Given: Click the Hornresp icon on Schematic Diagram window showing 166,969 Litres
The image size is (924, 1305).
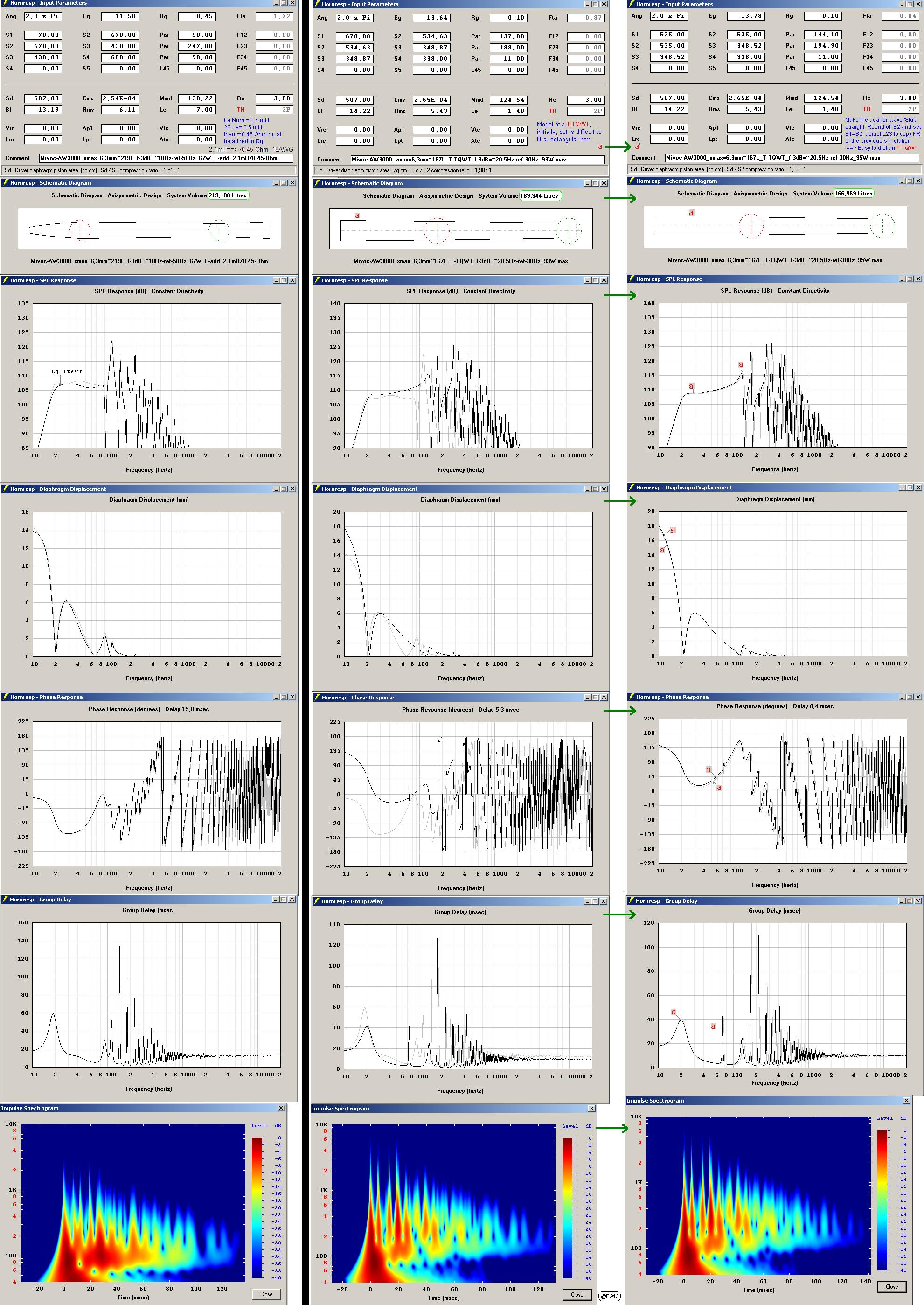Looking at the screenshot, I should tap(632, 181).
